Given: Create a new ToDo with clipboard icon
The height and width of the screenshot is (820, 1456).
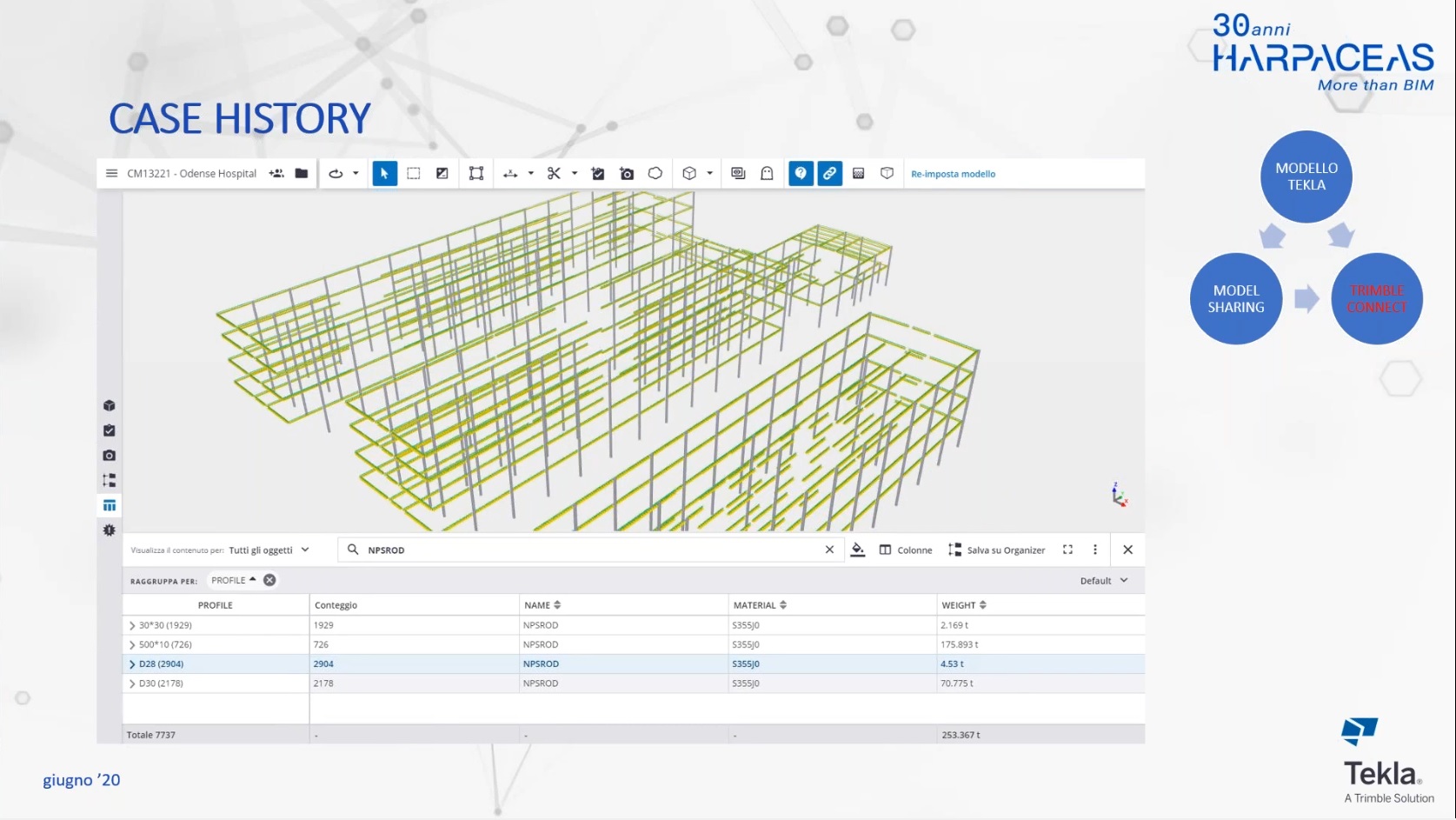Looking at the screenshot, I should click(x=598, y=173).
